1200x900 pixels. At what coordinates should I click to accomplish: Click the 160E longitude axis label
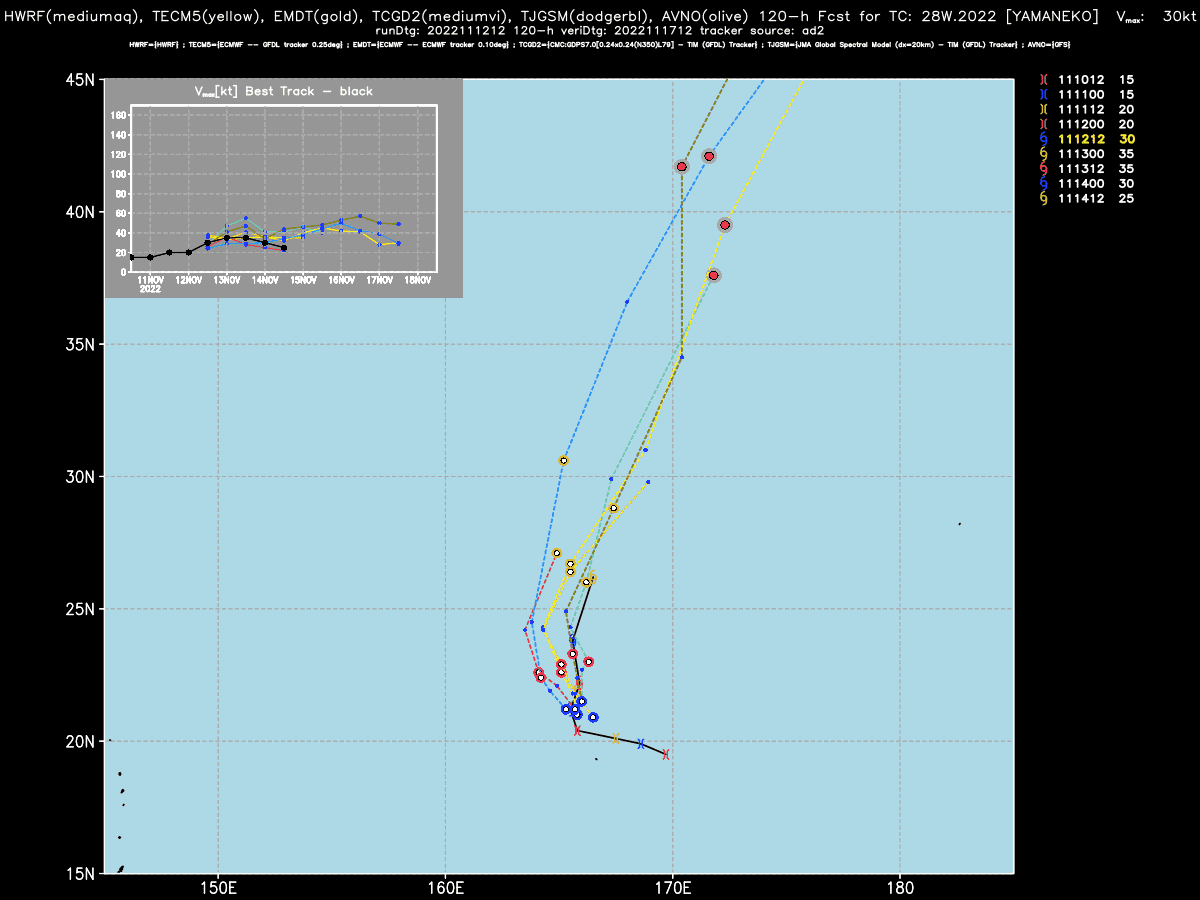[x=445, y=888]
